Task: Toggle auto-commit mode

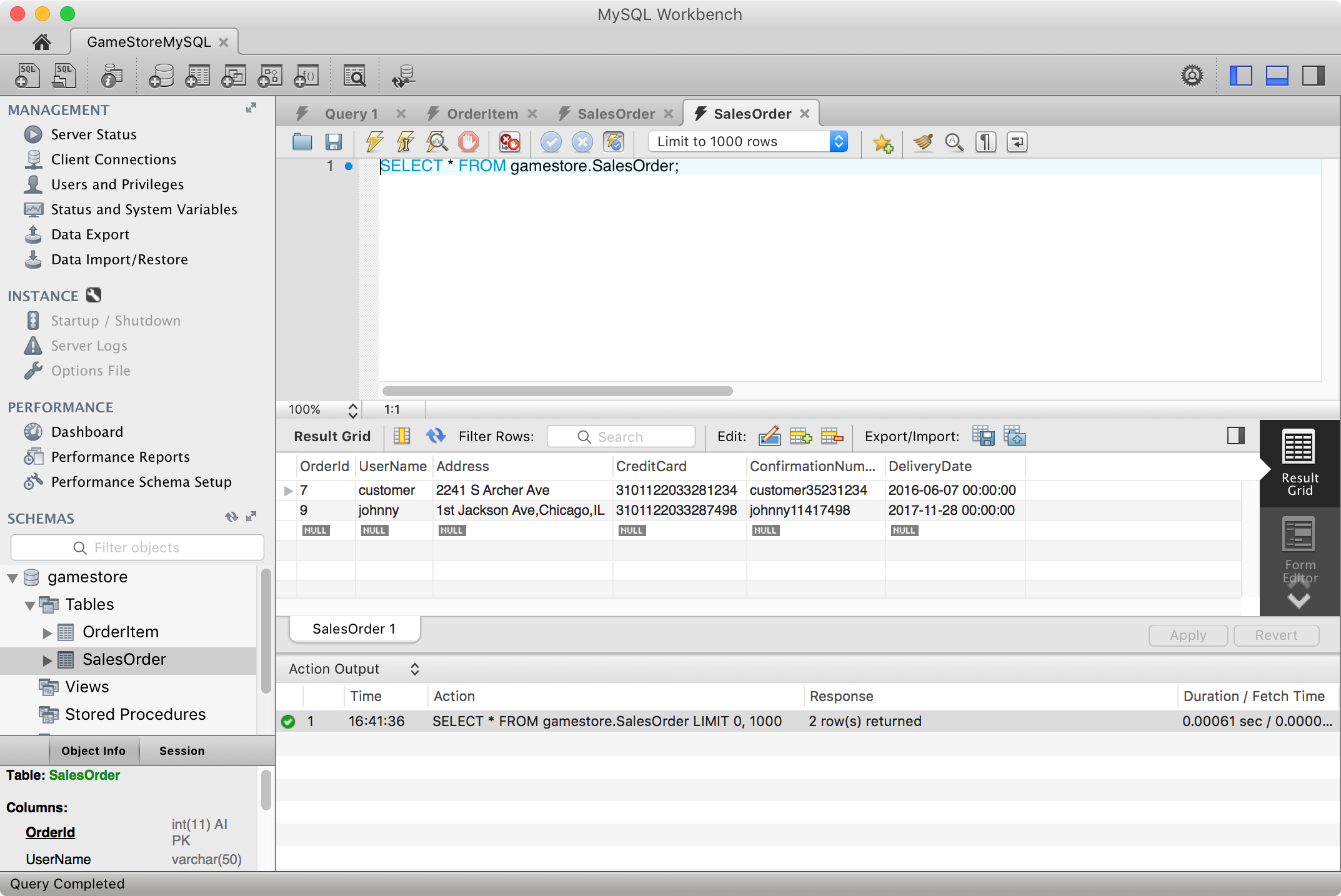Action: [x=614, y=142]
